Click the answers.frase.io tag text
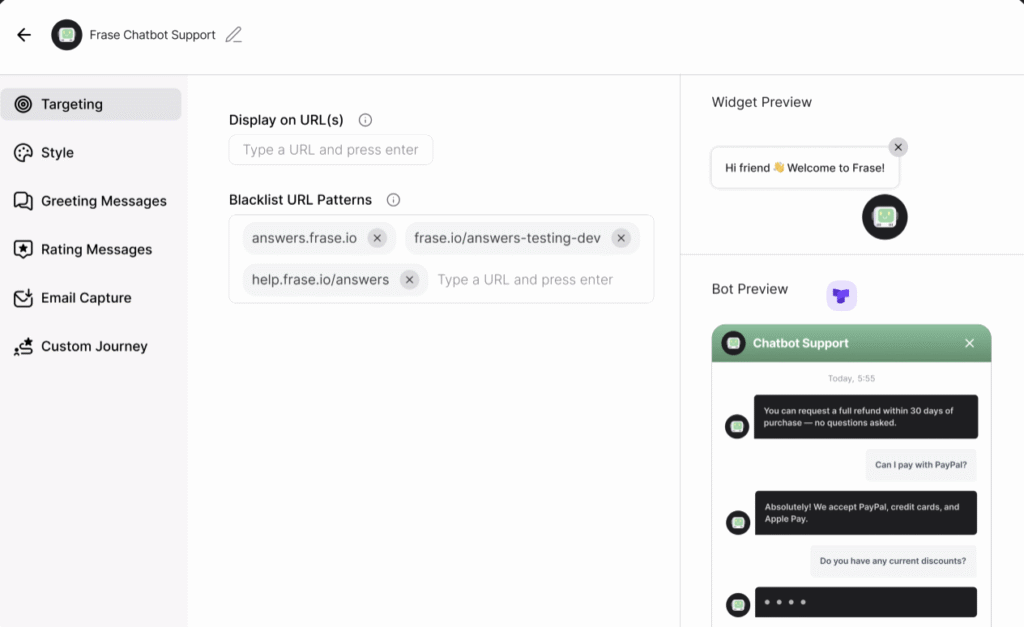The height and width of the screenshot is (627, 1024). (304, 238)
